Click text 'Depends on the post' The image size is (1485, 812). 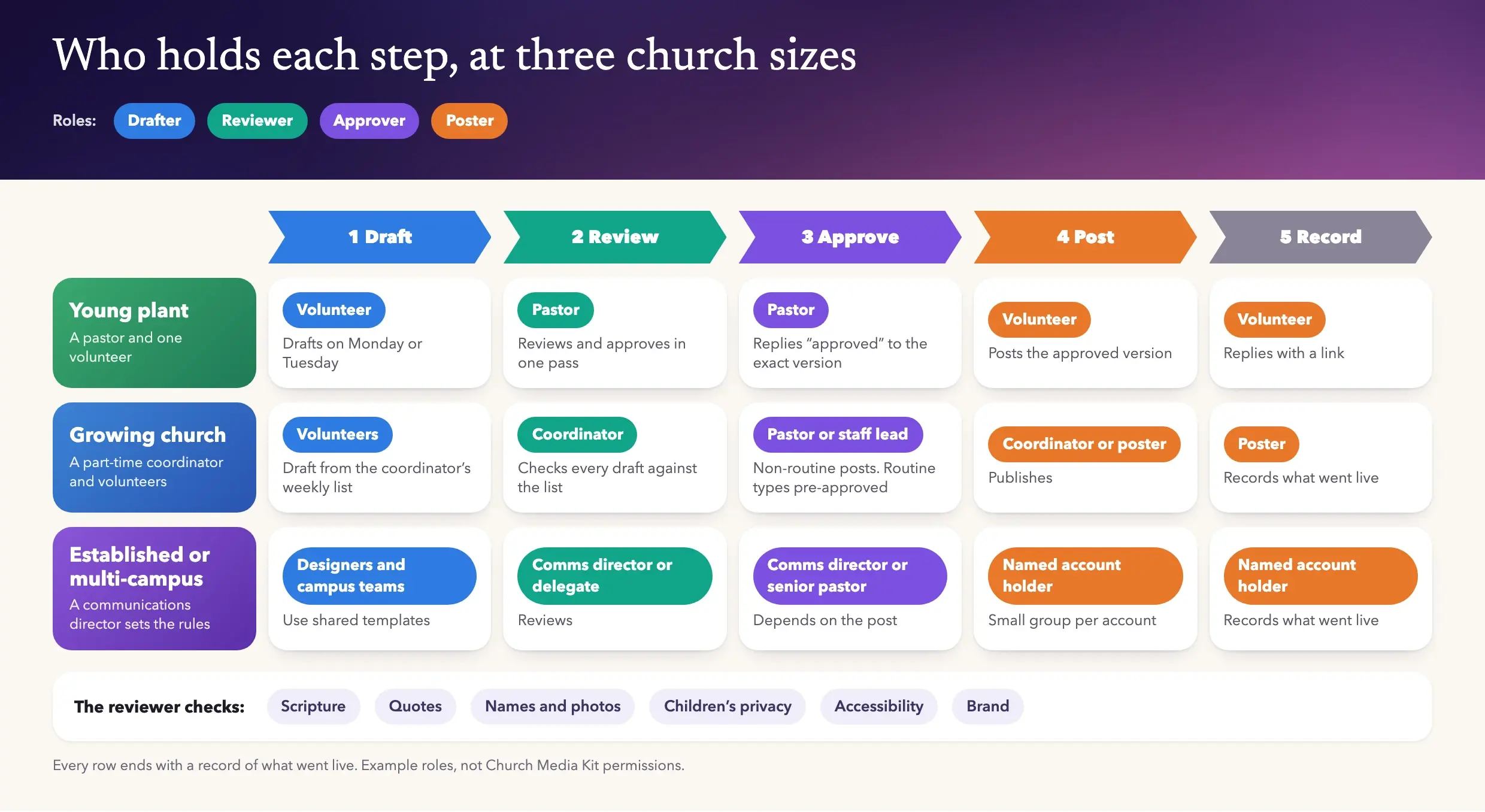(825, 620)
